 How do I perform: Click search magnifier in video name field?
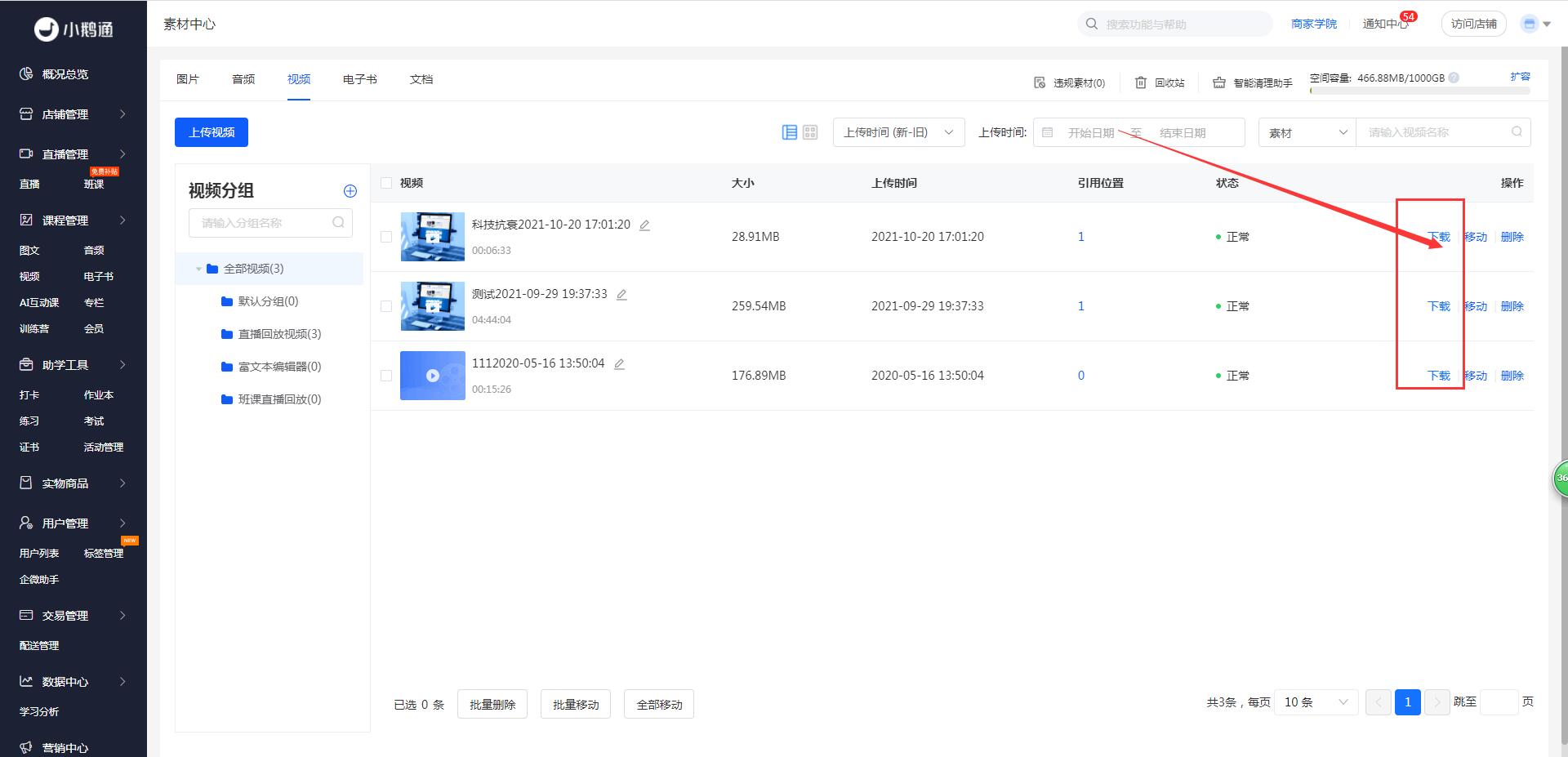[1517, 132]
